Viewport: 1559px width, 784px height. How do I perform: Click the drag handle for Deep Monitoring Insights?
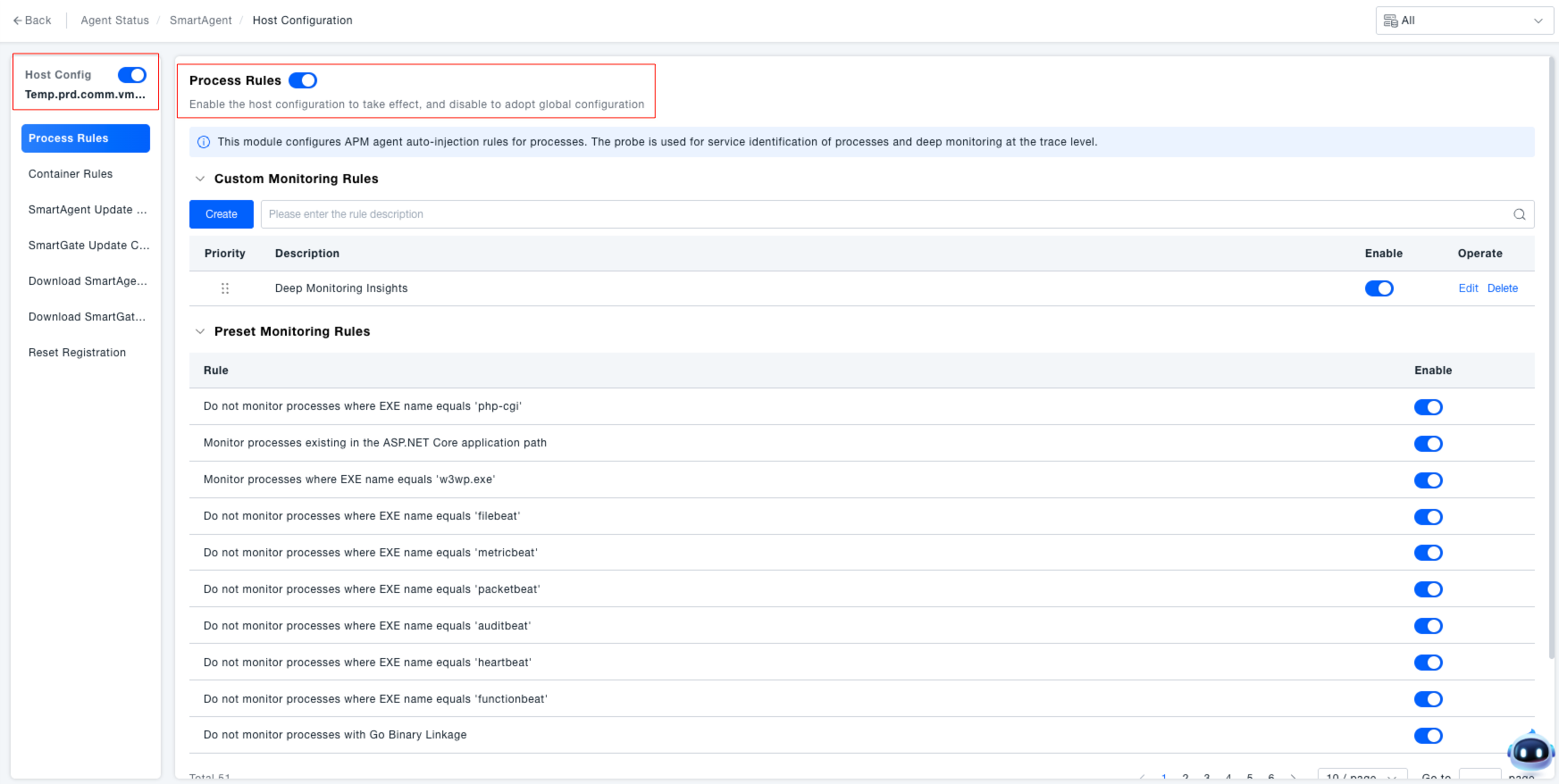(x=225, y=288)
